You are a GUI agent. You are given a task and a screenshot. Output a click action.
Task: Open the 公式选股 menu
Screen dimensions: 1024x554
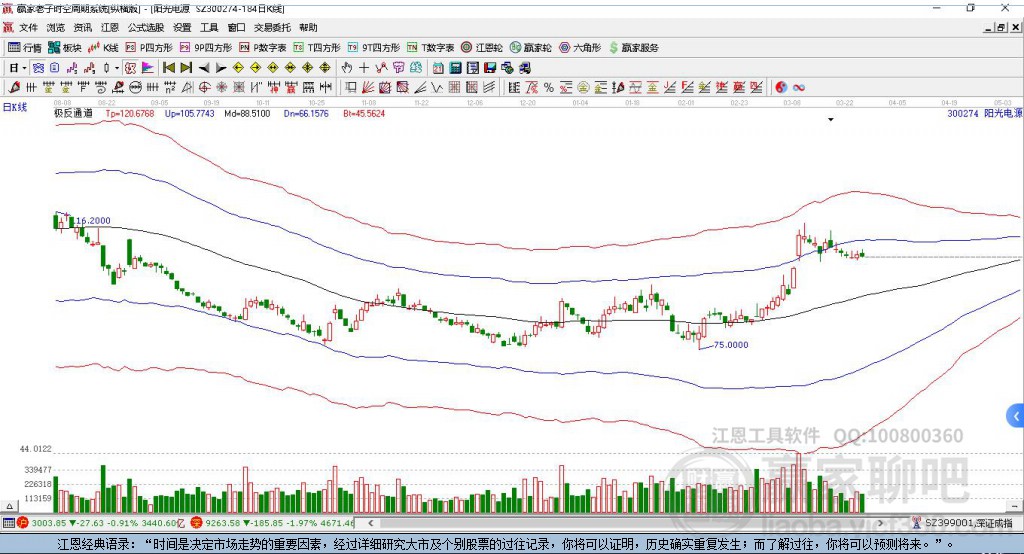(146, 27)
